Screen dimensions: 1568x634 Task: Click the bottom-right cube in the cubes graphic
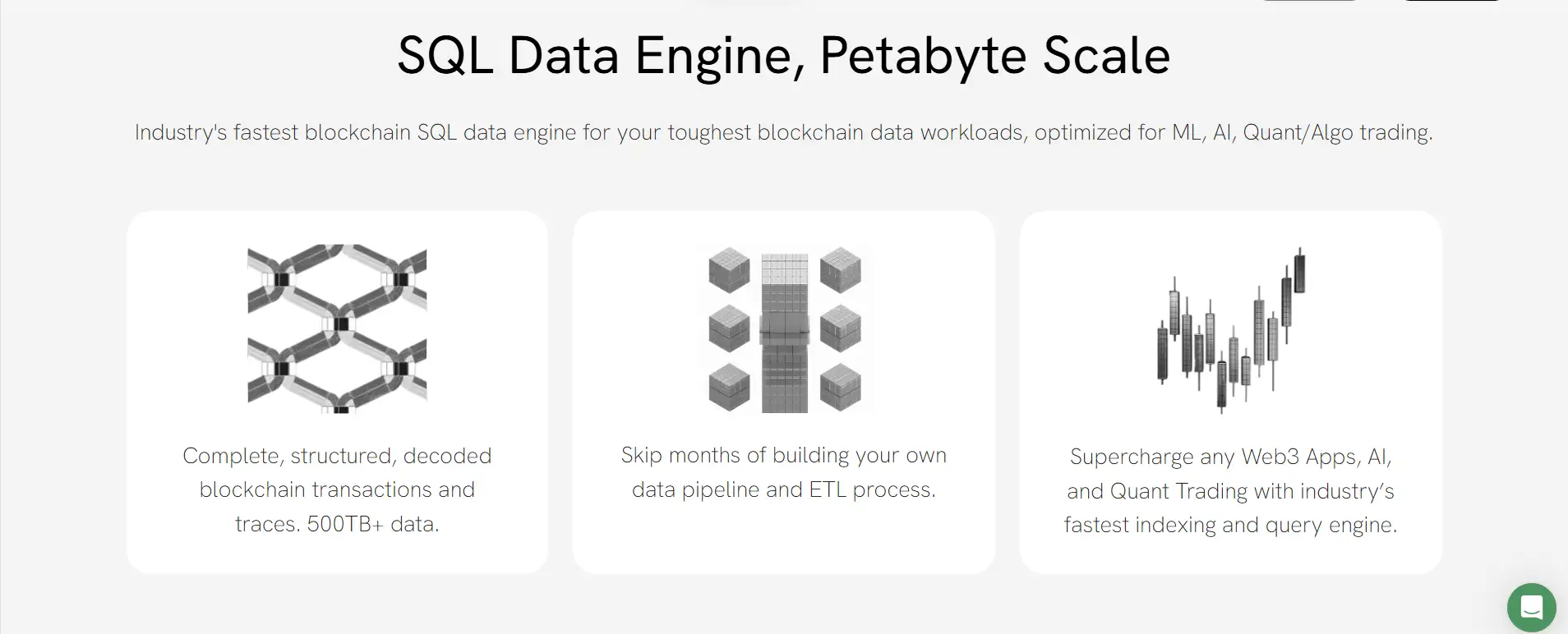[x=840, y=387]
